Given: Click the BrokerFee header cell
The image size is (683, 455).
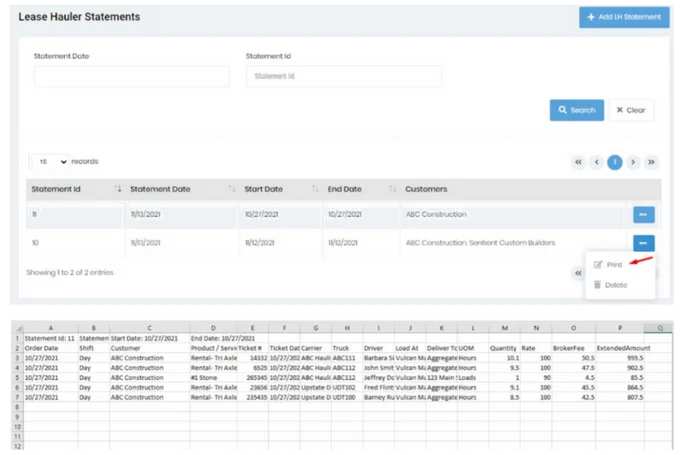Looking at the screenshot, I should click(x=573, y=348).
